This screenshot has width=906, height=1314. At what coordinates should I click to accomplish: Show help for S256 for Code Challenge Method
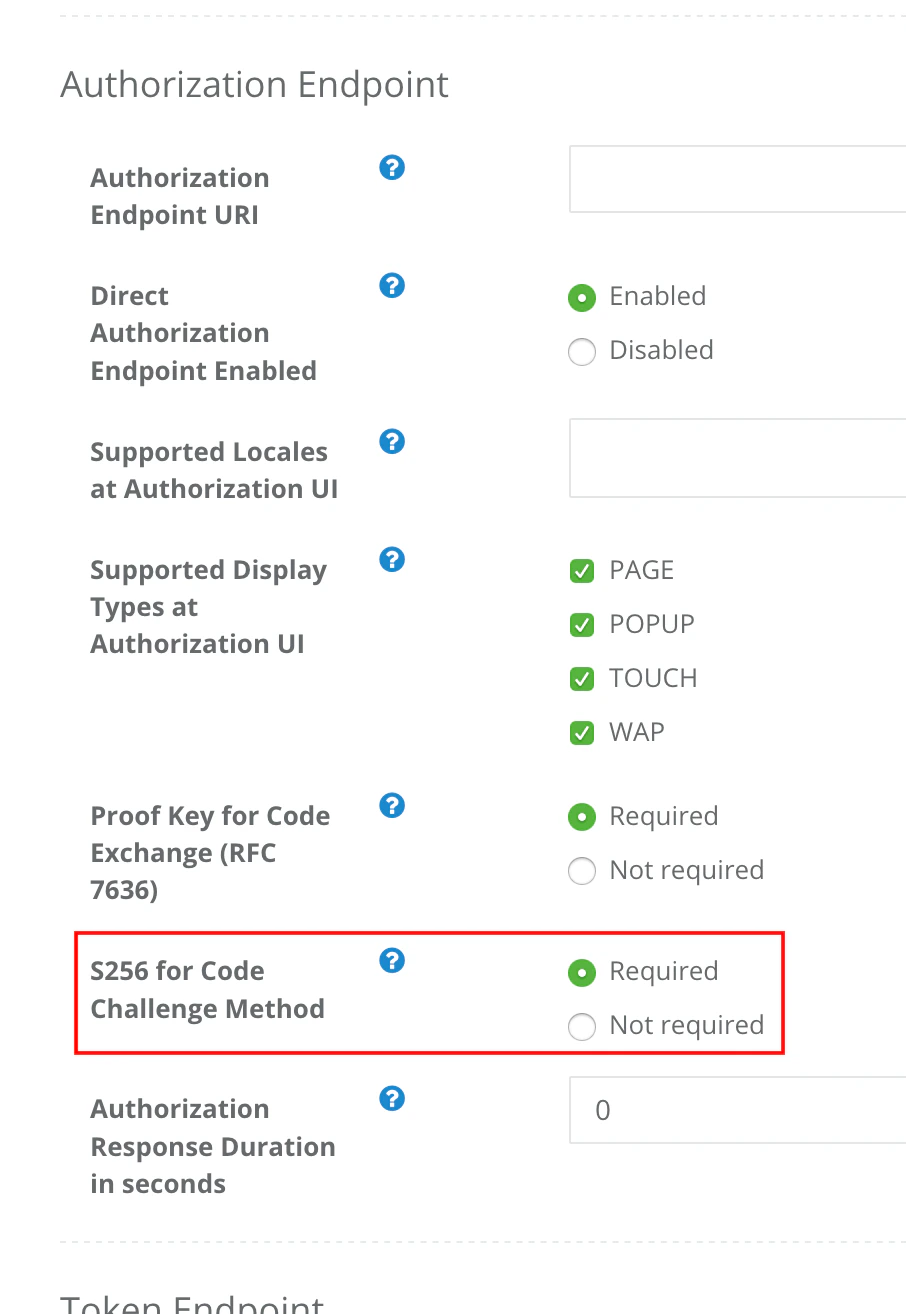pos(392,961)
